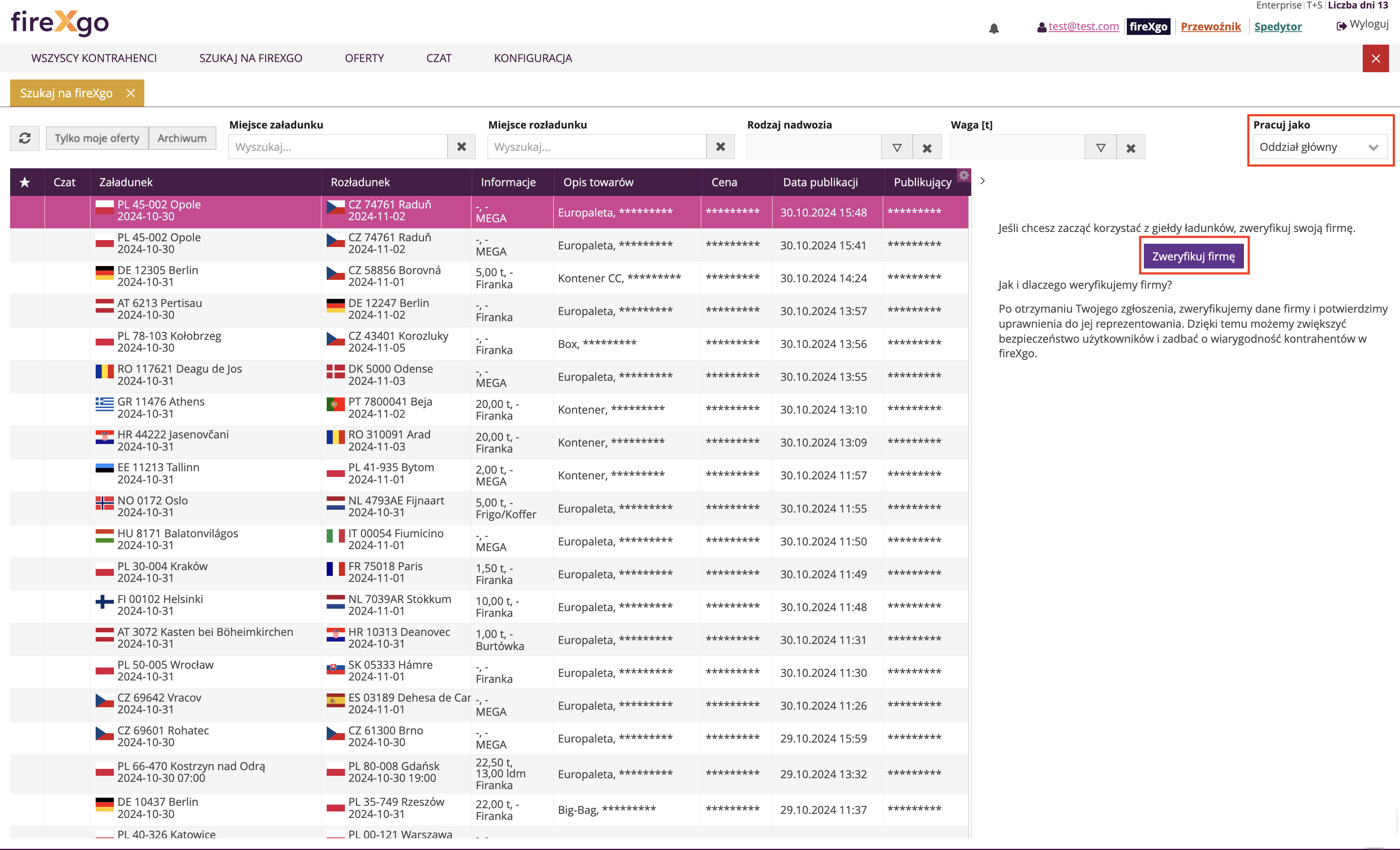This screenshot has width=1400, height=850.
Task: Open the Waga filter dropdown
Action: [1100, 148]
